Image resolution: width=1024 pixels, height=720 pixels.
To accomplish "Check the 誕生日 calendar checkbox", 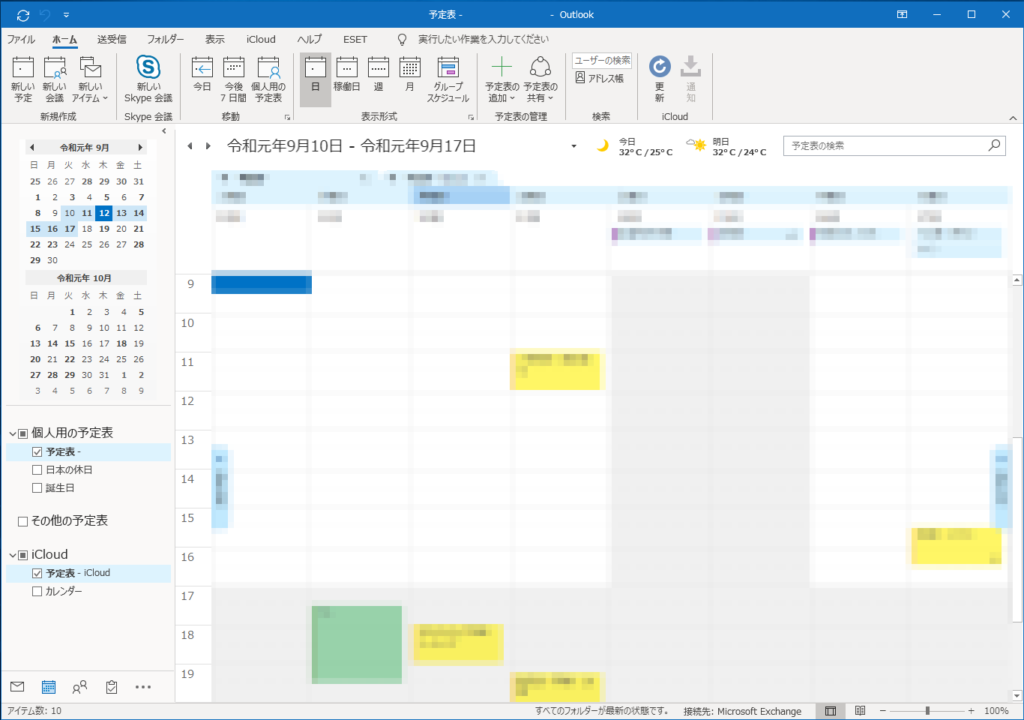I will click(x=37, y=488).
